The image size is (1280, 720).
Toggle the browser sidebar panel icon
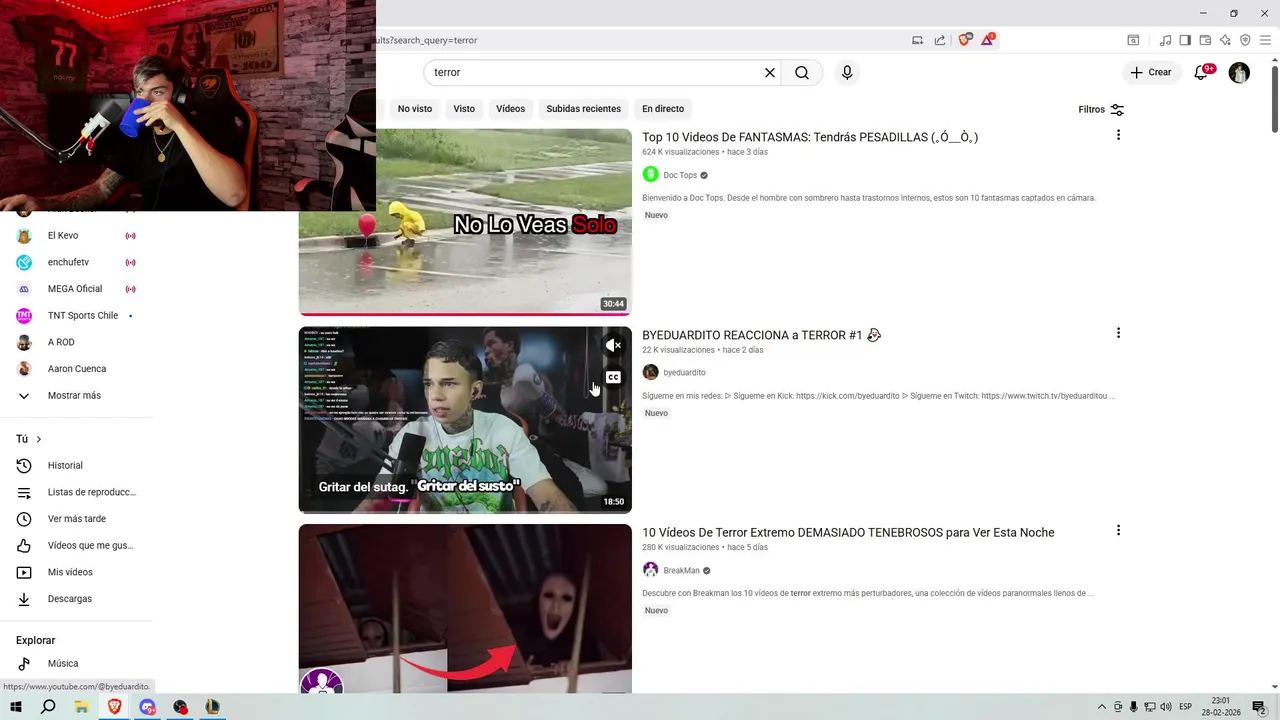(1185, 40)
